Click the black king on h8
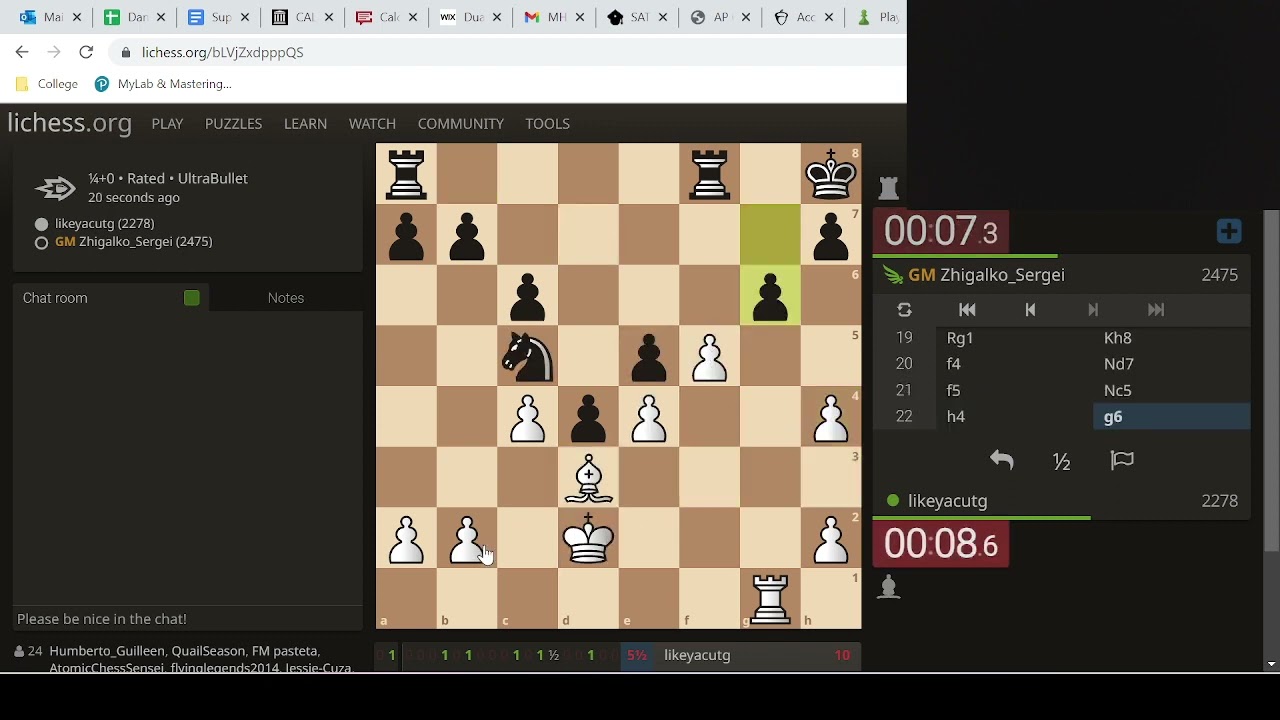The image size is (1280, 720). 831,174
